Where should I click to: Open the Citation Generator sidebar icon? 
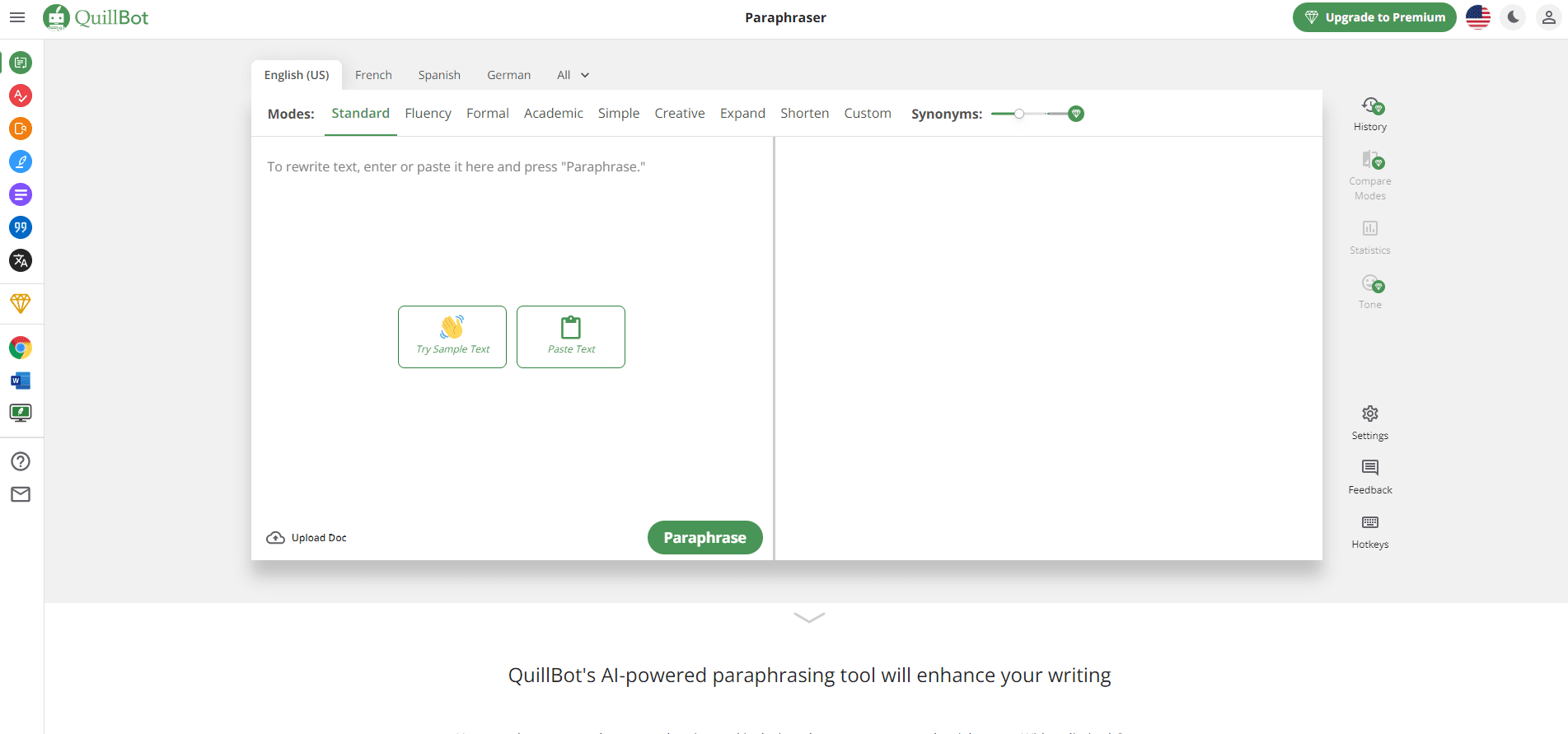pyautogui.click(x=21, y=227)
